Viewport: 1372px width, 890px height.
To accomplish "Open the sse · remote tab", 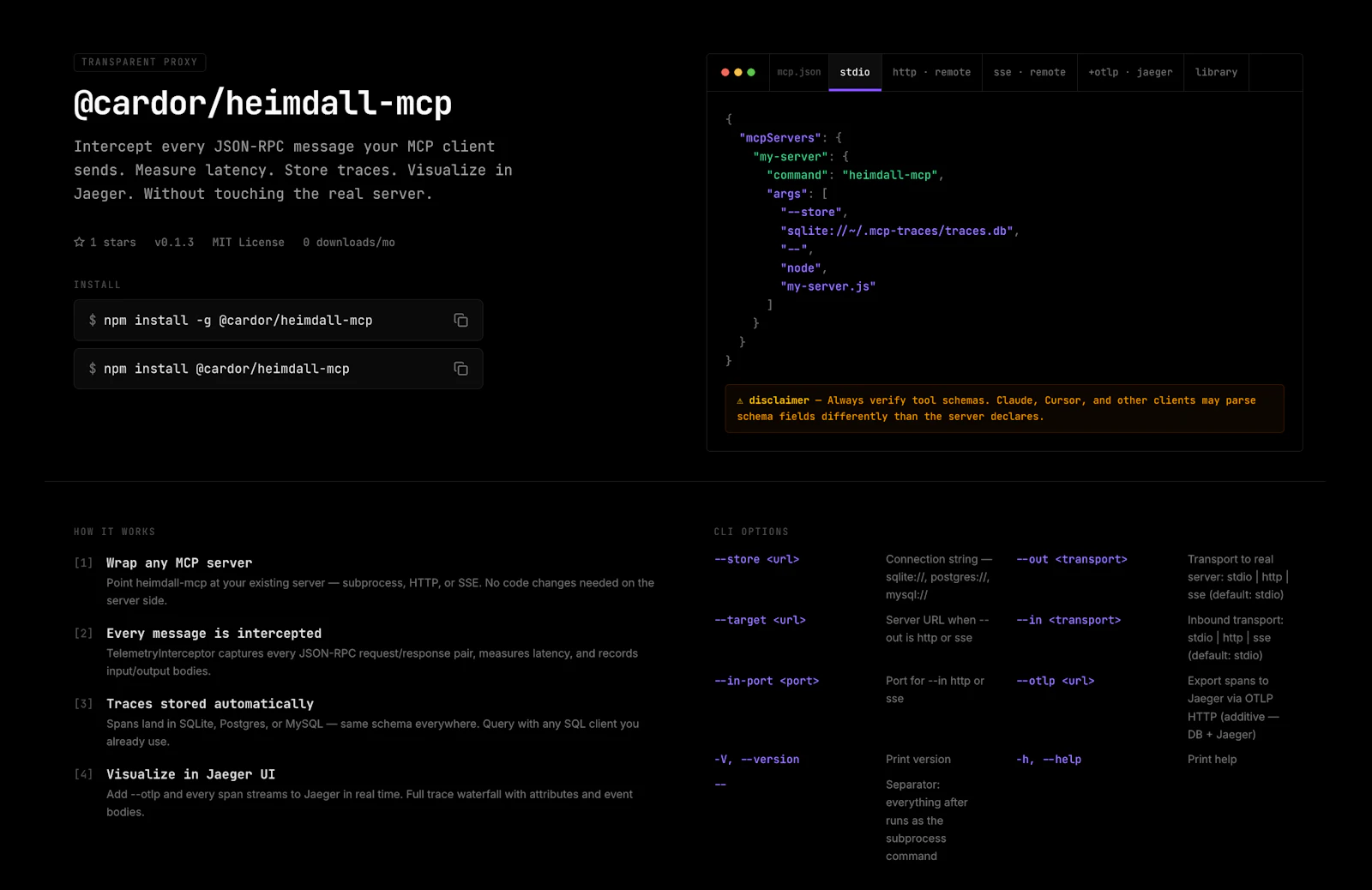I will pyautogui.click(x=1030, y=72).
